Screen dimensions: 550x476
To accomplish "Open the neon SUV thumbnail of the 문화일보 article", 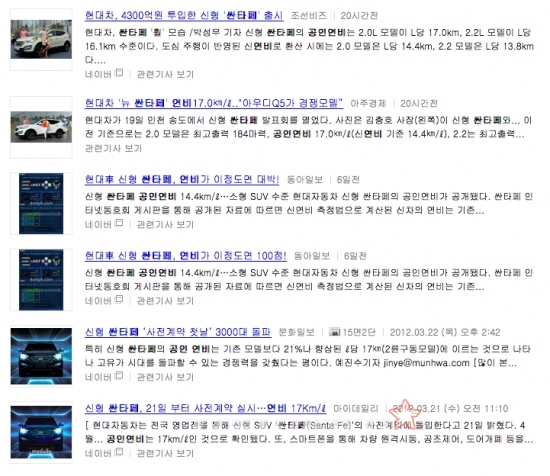I will pos(41,356).
